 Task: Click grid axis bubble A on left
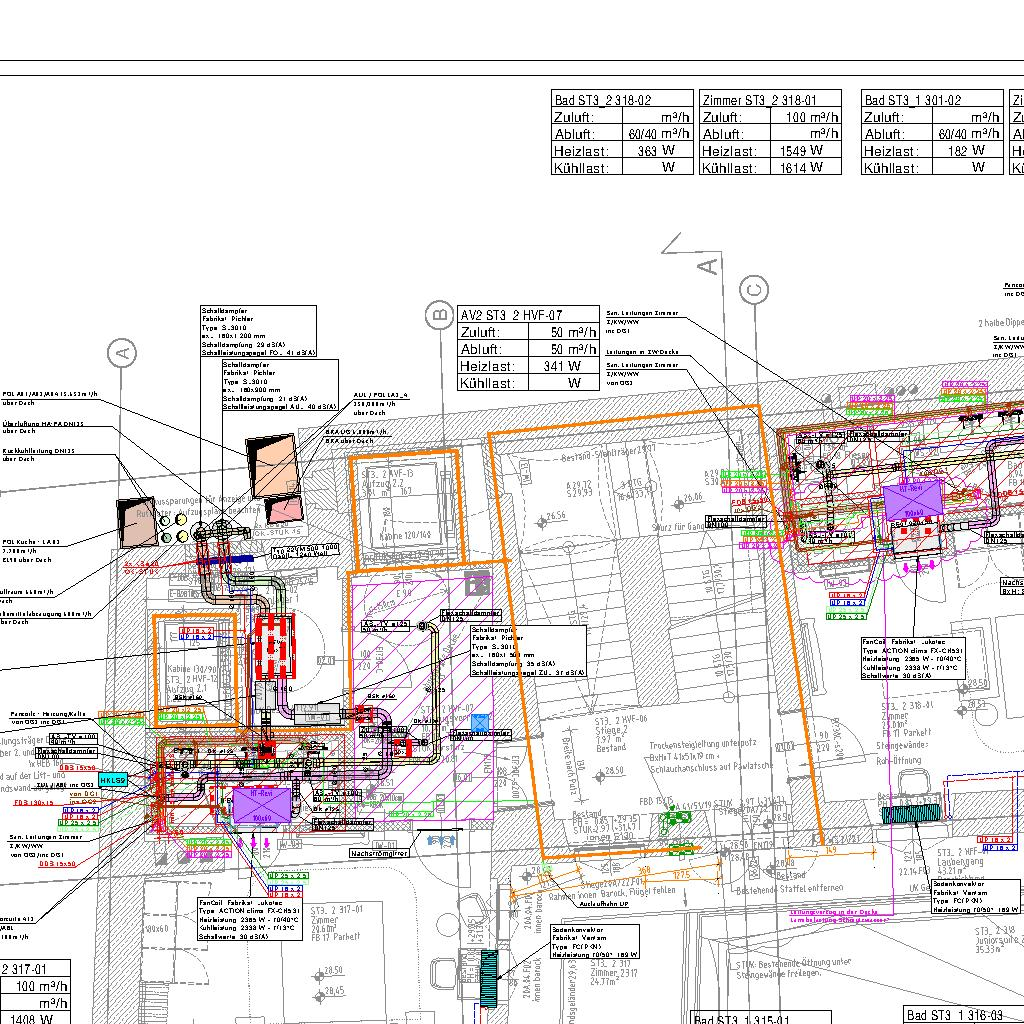click(x=123, y=353)
